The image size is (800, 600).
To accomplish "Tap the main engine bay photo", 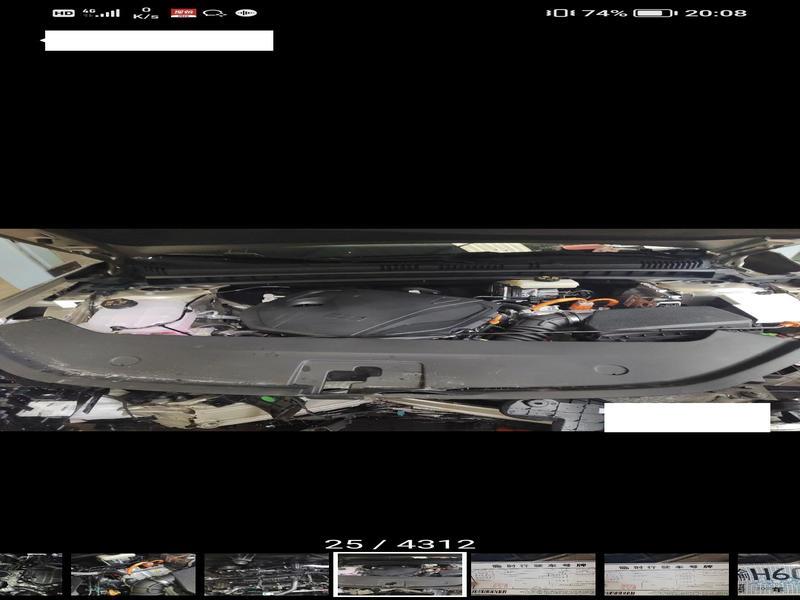I will pos(400,330).
